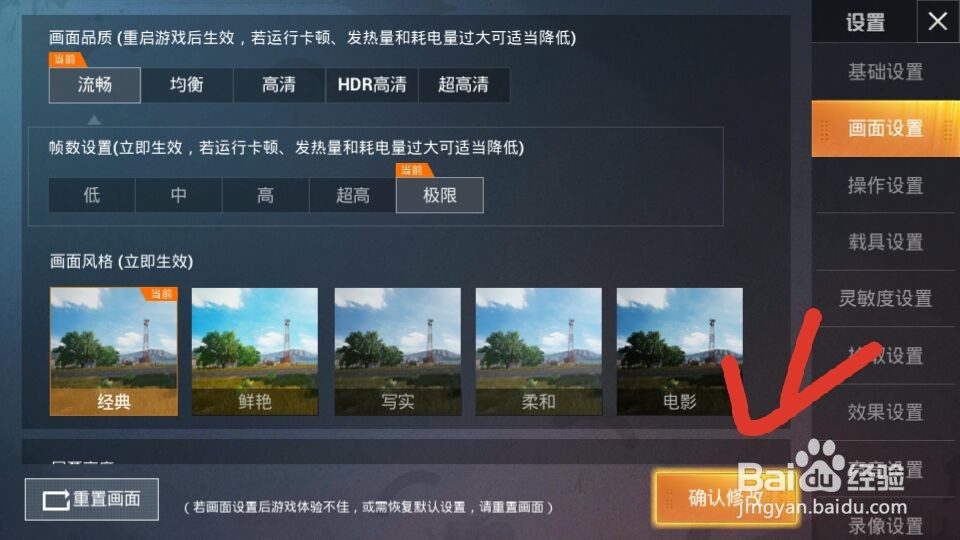Set frame rate to 极限
Image resolution: width=960 pixels, height=540 pixels.
pyautogui.click(x=440, y=195)
